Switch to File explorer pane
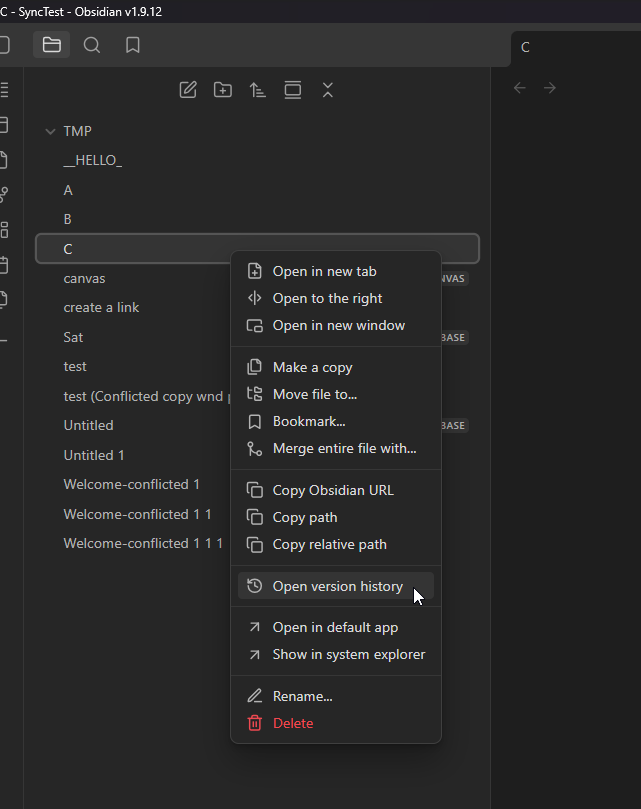 pos(51,45)
